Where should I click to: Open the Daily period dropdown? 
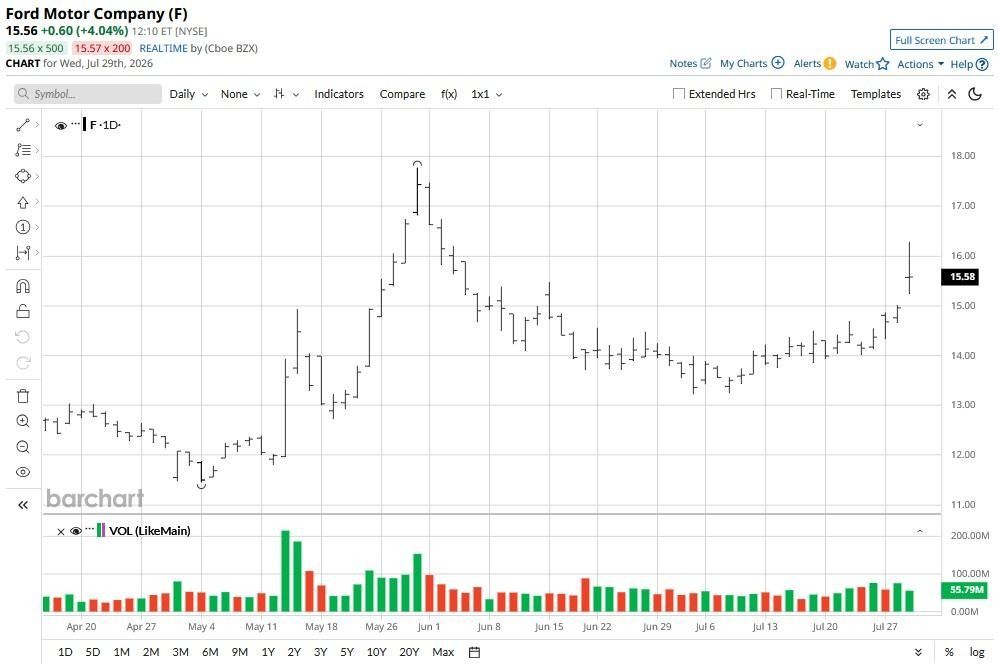point(189,94)
